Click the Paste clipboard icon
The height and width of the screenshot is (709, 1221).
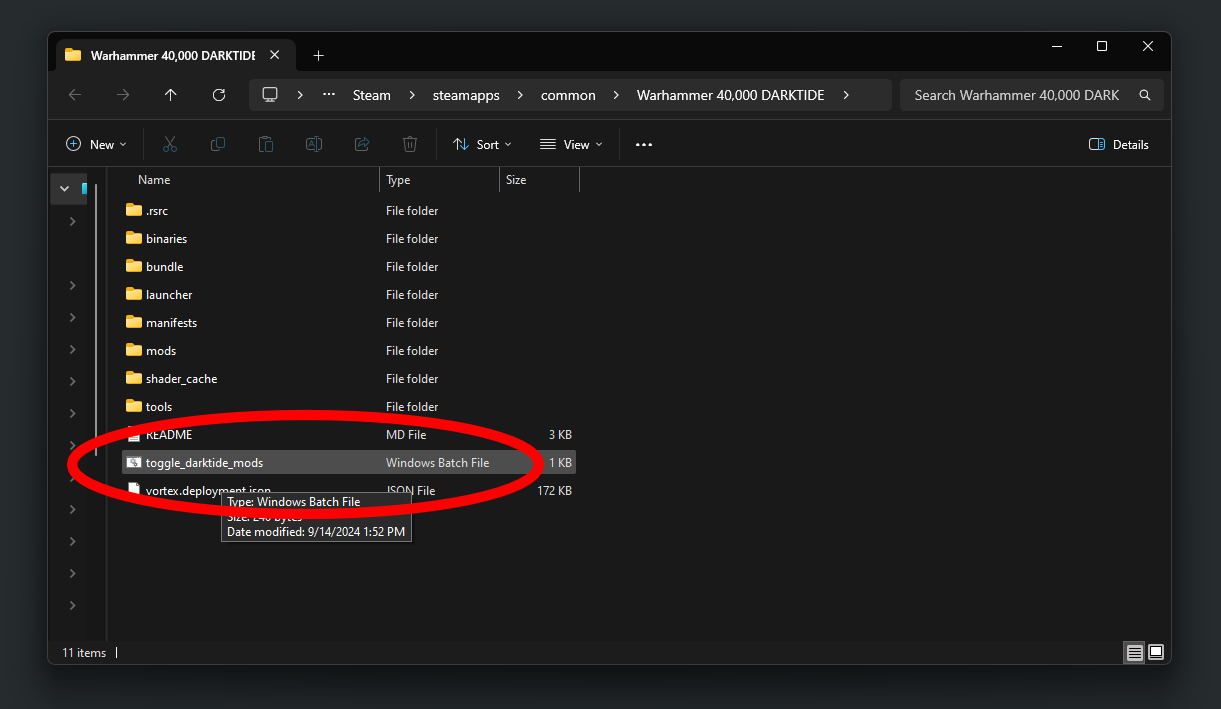(x=266, y=144)
